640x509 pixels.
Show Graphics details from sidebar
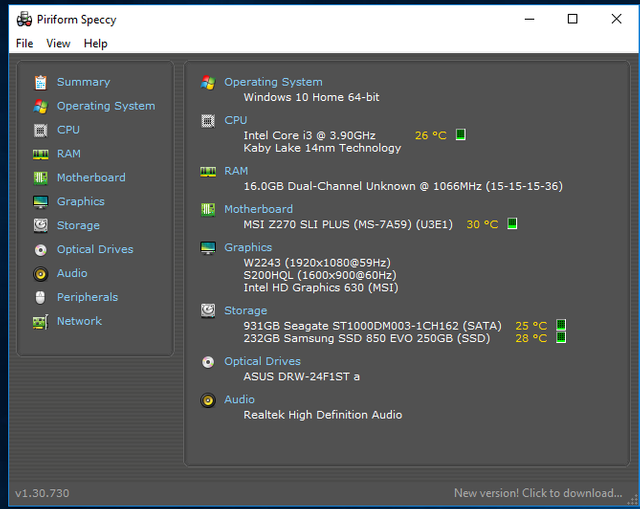click(x=80, y=202)
